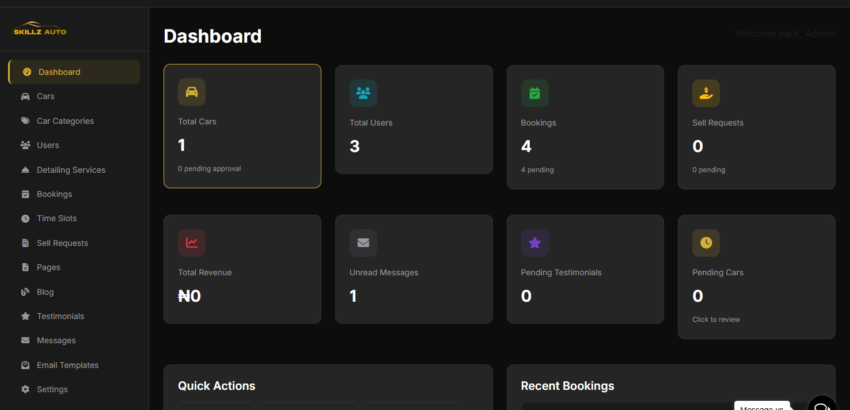
Task: Click the ₦0 revenue value
Action: pos(189,296)
